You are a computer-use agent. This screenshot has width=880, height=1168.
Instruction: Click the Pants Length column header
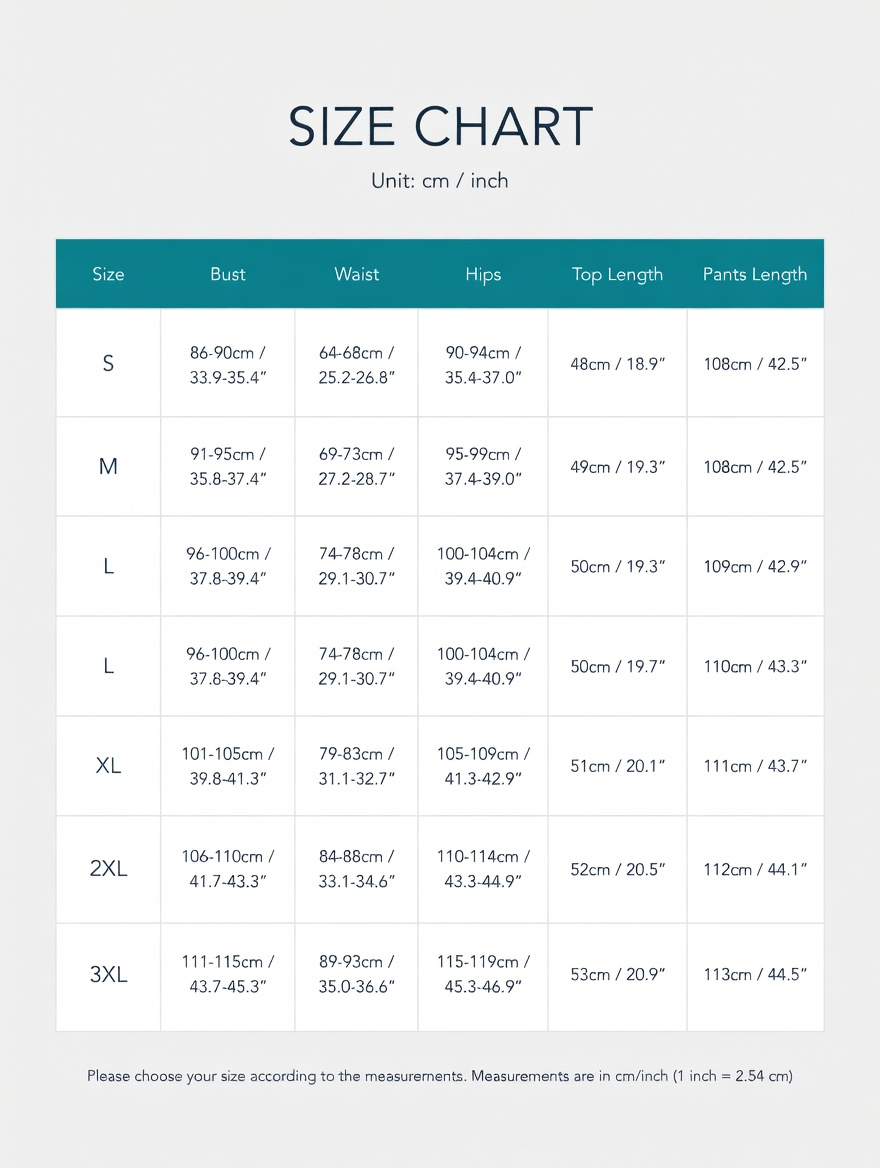755,274
